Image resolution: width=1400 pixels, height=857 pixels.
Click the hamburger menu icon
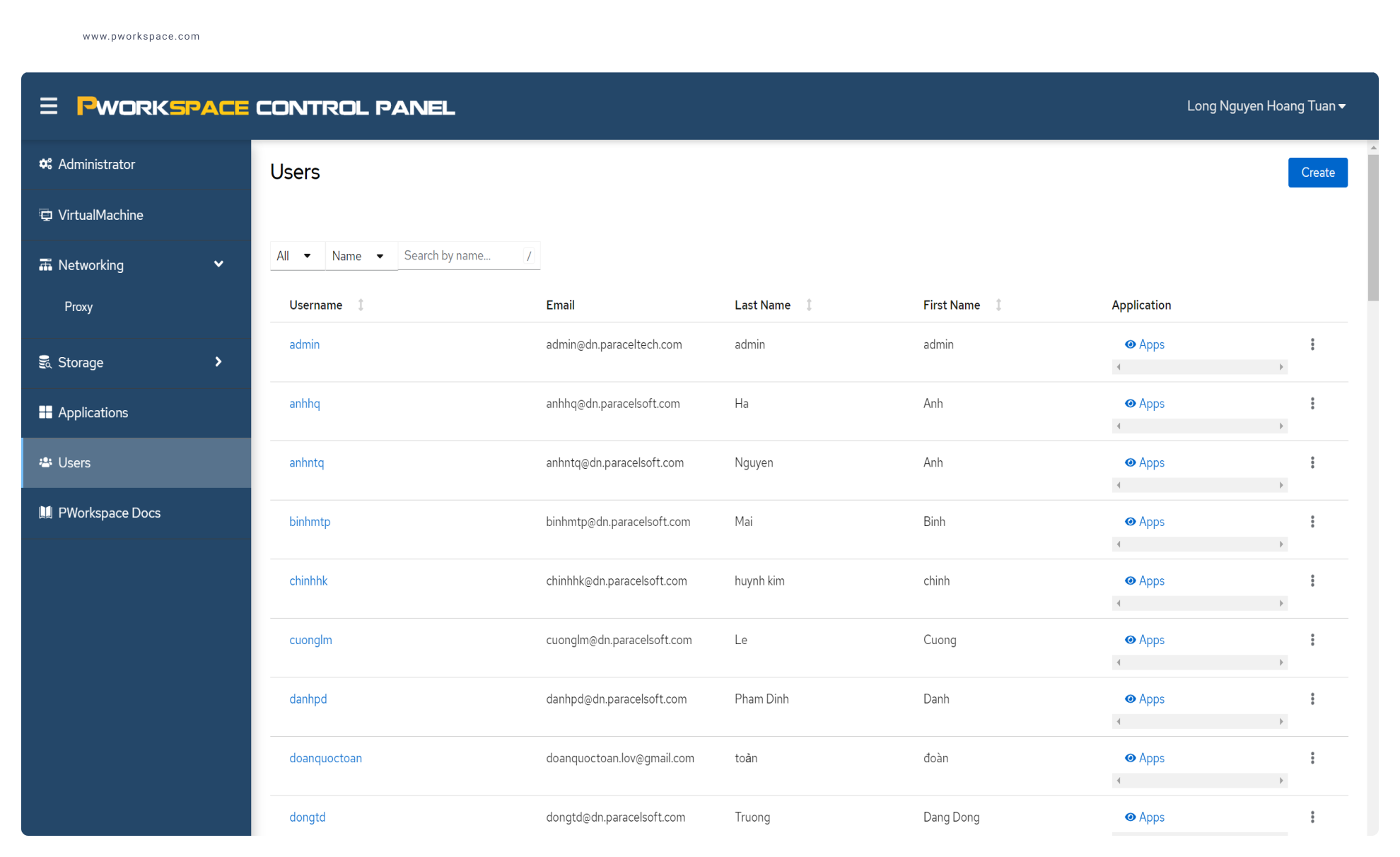49,106
